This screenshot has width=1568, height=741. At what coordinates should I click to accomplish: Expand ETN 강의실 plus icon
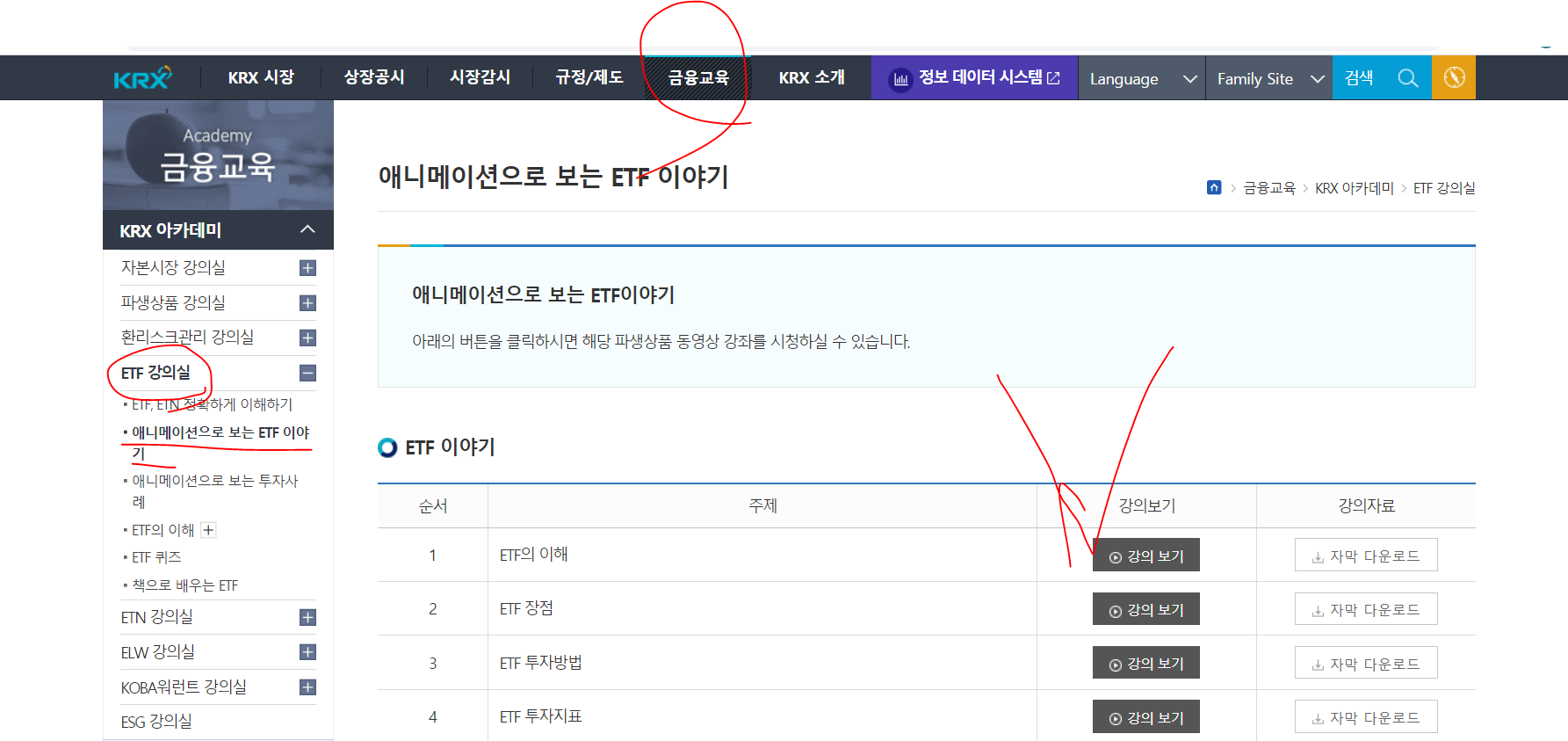coord(307,617)
